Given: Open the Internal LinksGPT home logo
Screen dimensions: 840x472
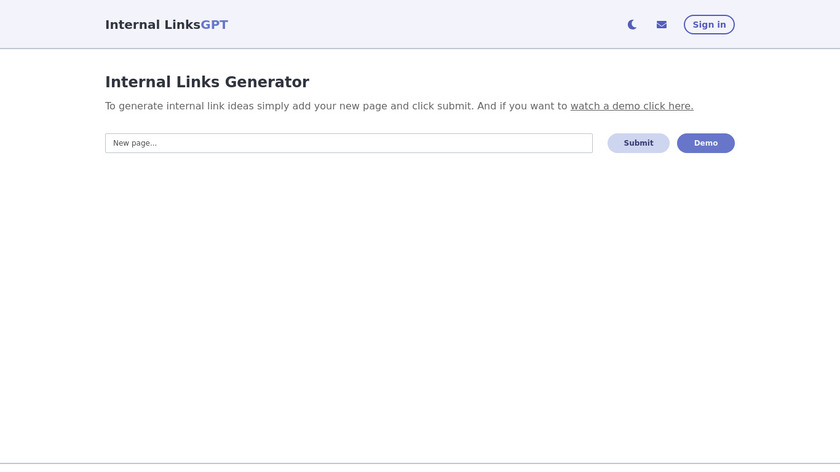Looking at the screenshot, I should tap(166, 25).
